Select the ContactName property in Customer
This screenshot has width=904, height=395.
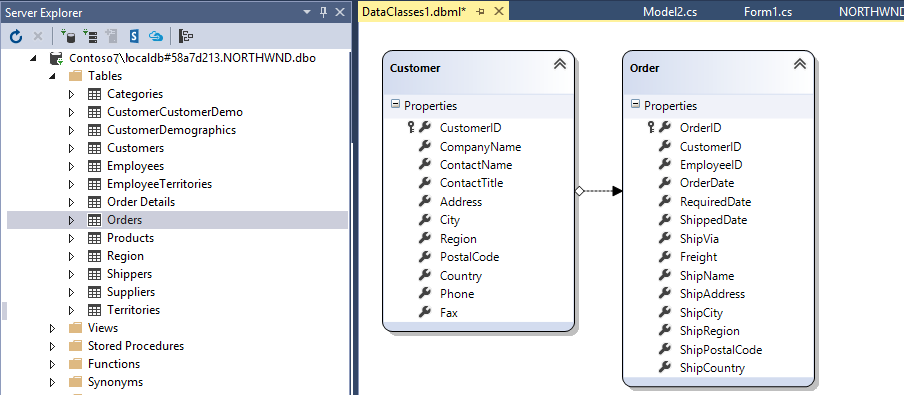point(476,165)
